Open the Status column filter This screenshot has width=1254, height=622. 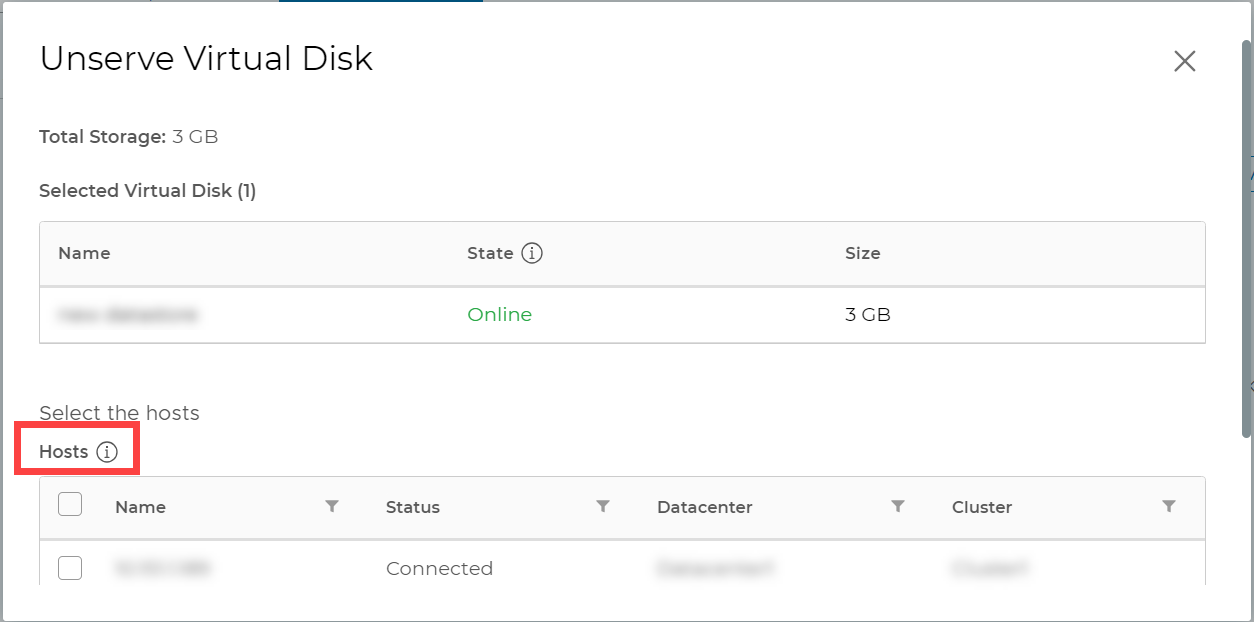tap(603, 506)
